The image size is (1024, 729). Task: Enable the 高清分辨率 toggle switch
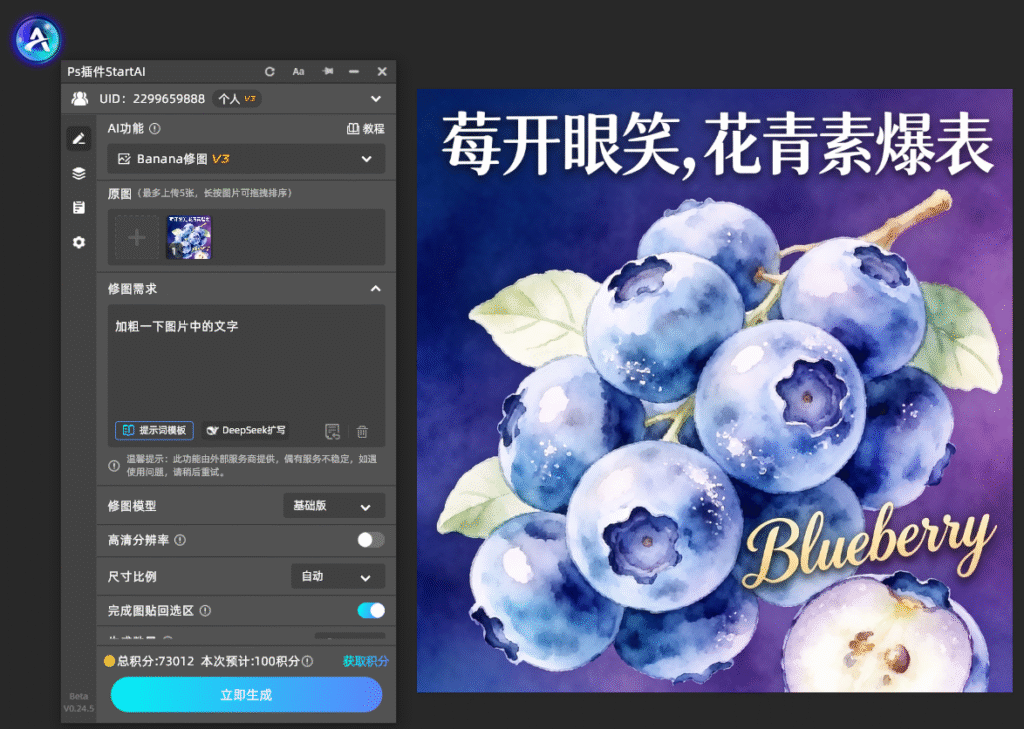370,540
